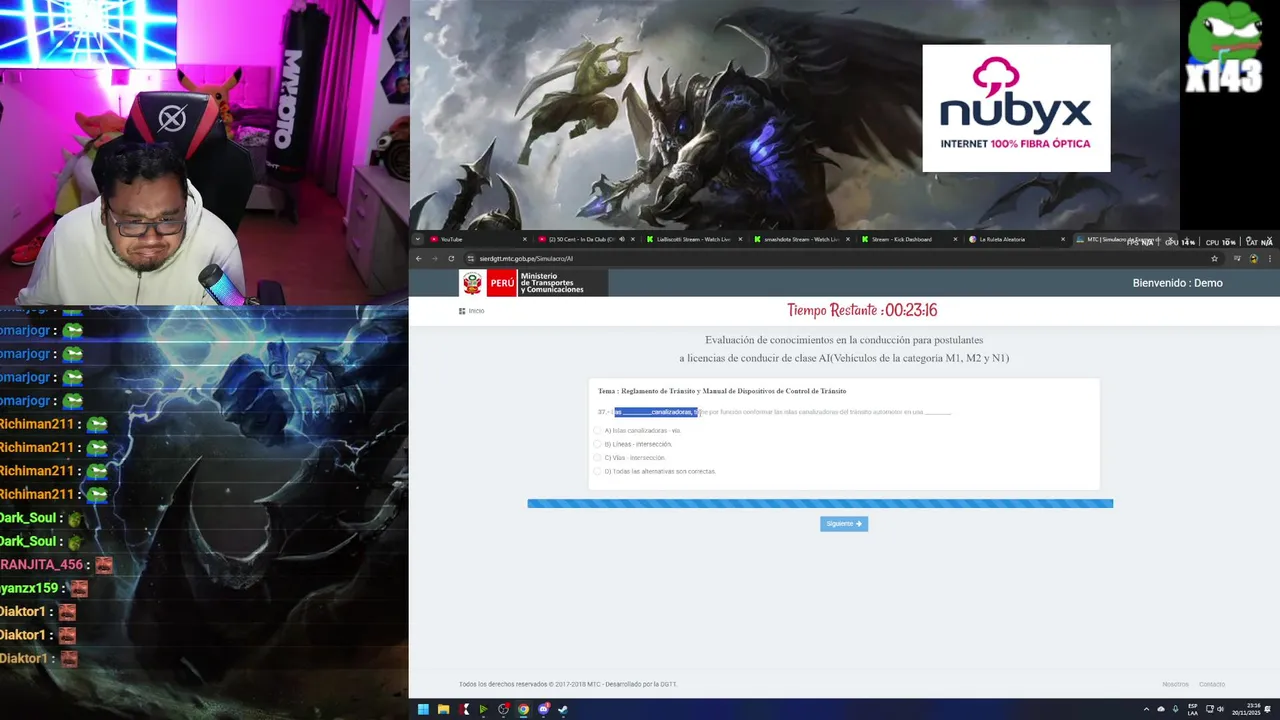The image size is (1280, 720).
Task: Click the Tiempo Restante countdown timer
Action: (862, 310)
